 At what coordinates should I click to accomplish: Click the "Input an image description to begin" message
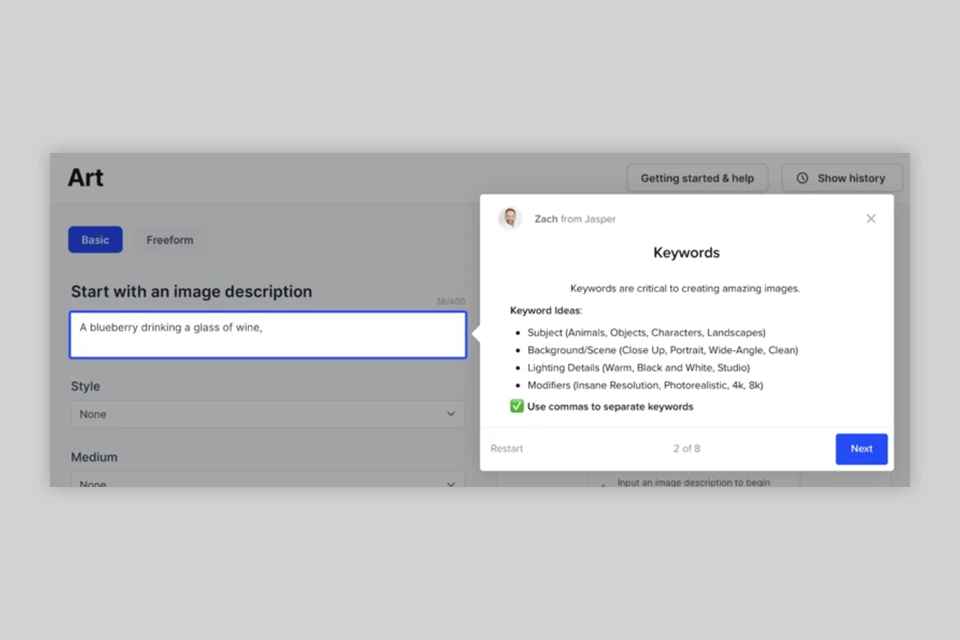coord(693,482)
